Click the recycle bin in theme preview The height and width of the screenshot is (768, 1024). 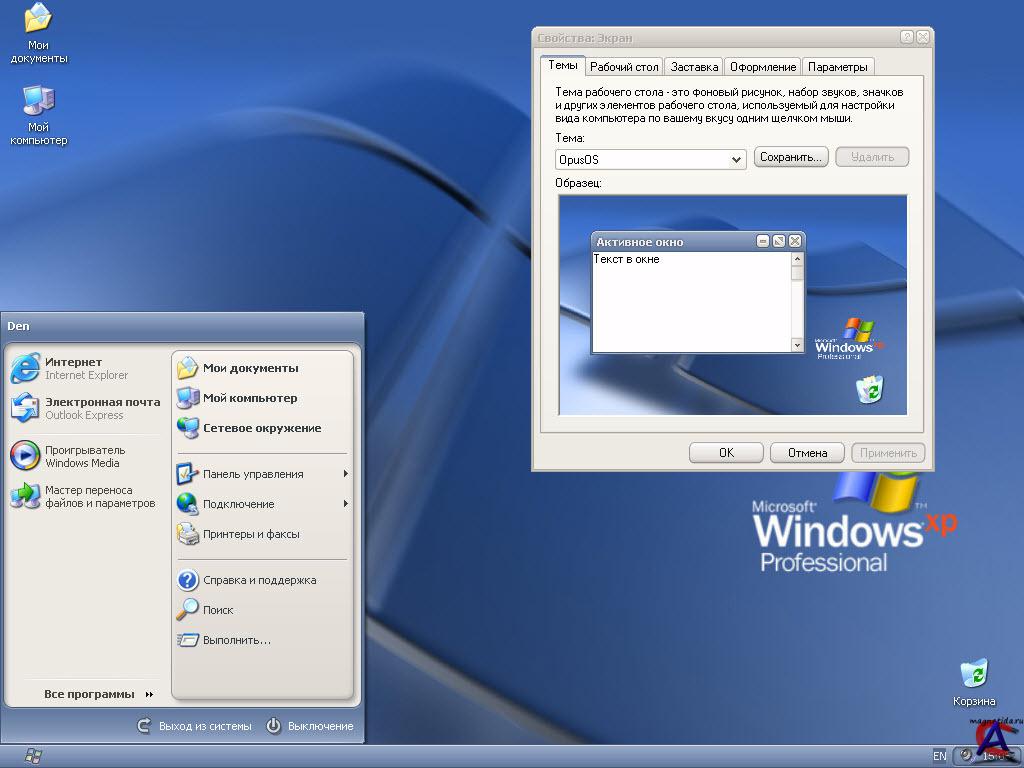[x=870, y=389]
